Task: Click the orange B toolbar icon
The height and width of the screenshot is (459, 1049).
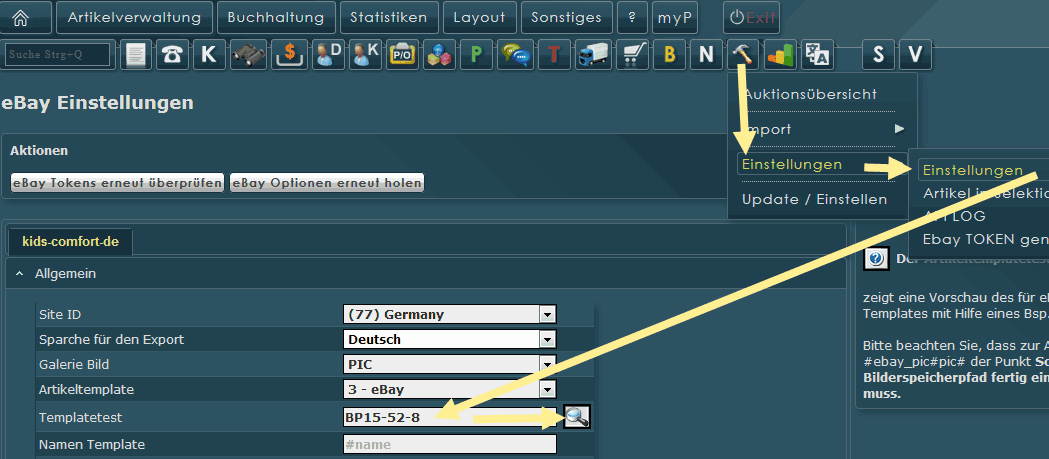Action: coord(670,55)
